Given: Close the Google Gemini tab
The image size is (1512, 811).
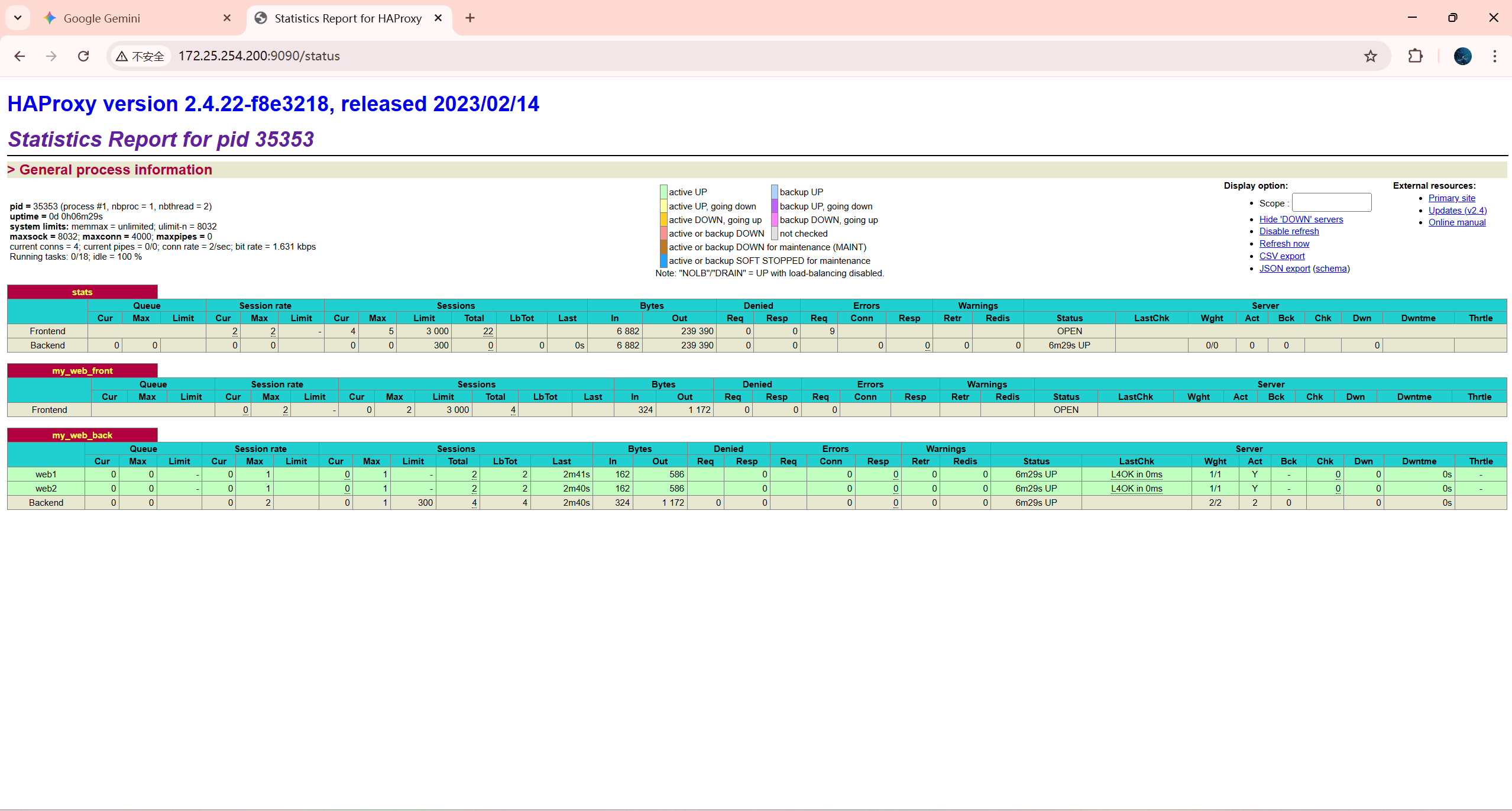Looking at the screenshot, I should 227,18.
